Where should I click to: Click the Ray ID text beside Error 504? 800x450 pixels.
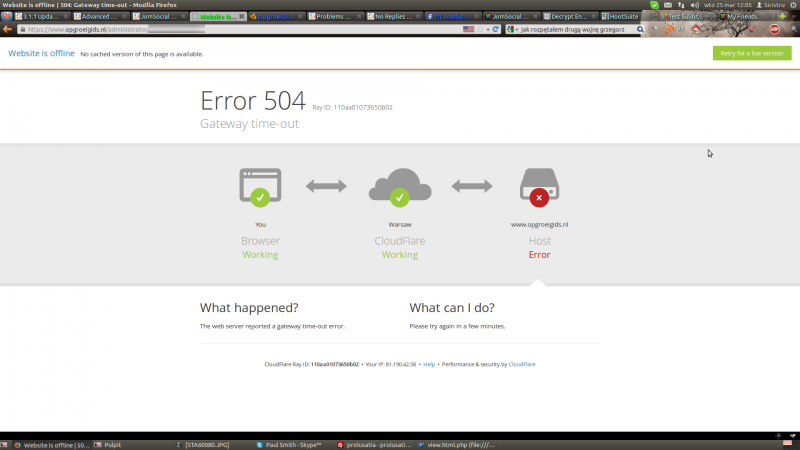pos(353,108)
